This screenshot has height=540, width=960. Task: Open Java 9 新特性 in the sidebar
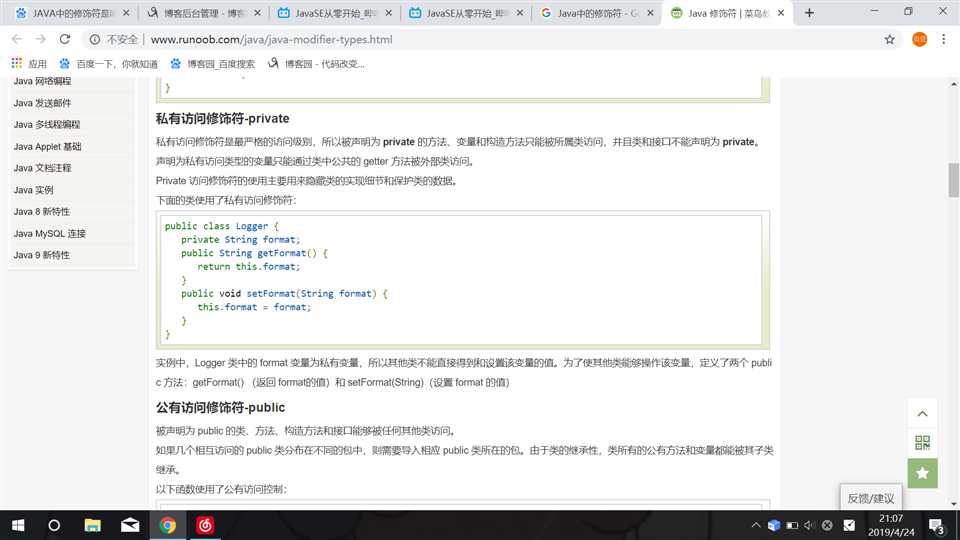coord(42,255)
